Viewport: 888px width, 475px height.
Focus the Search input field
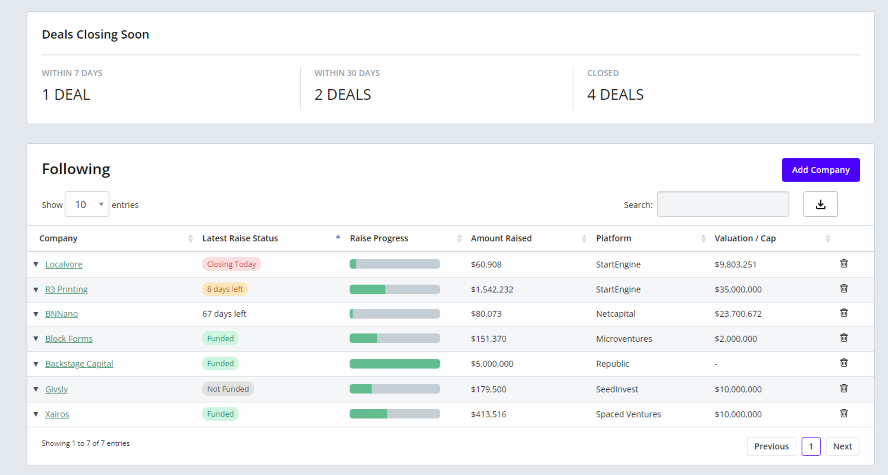pos(723,204)
